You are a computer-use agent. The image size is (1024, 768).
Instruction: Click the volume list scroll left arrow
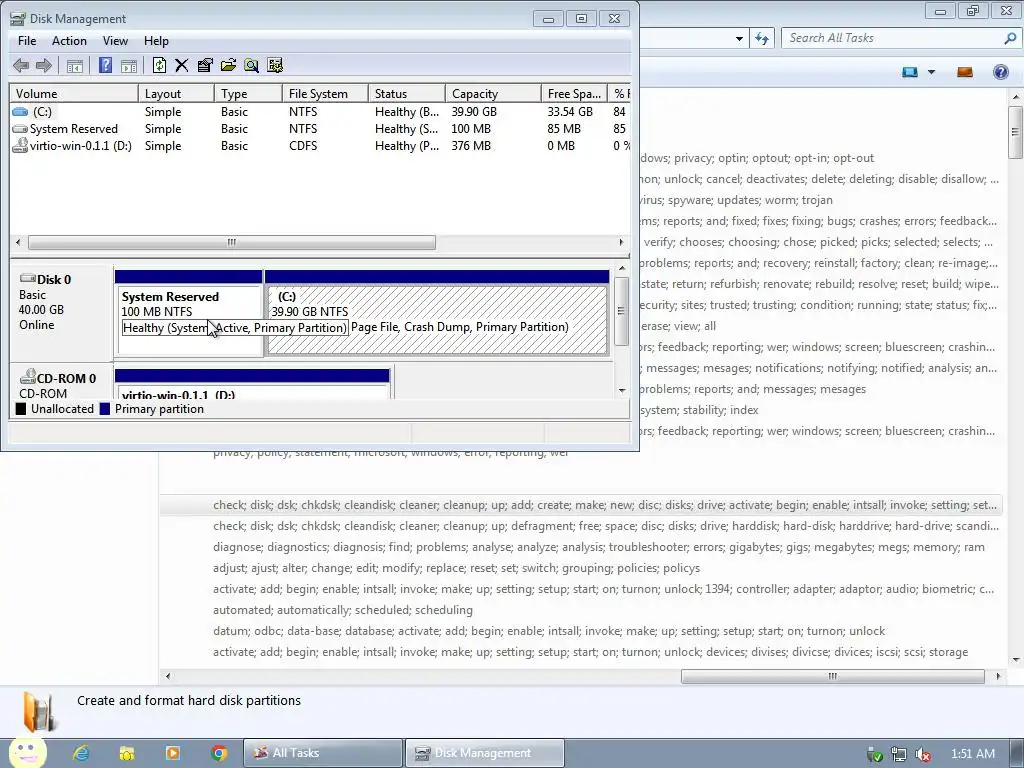pyautogui.click(x=18, y=242)
